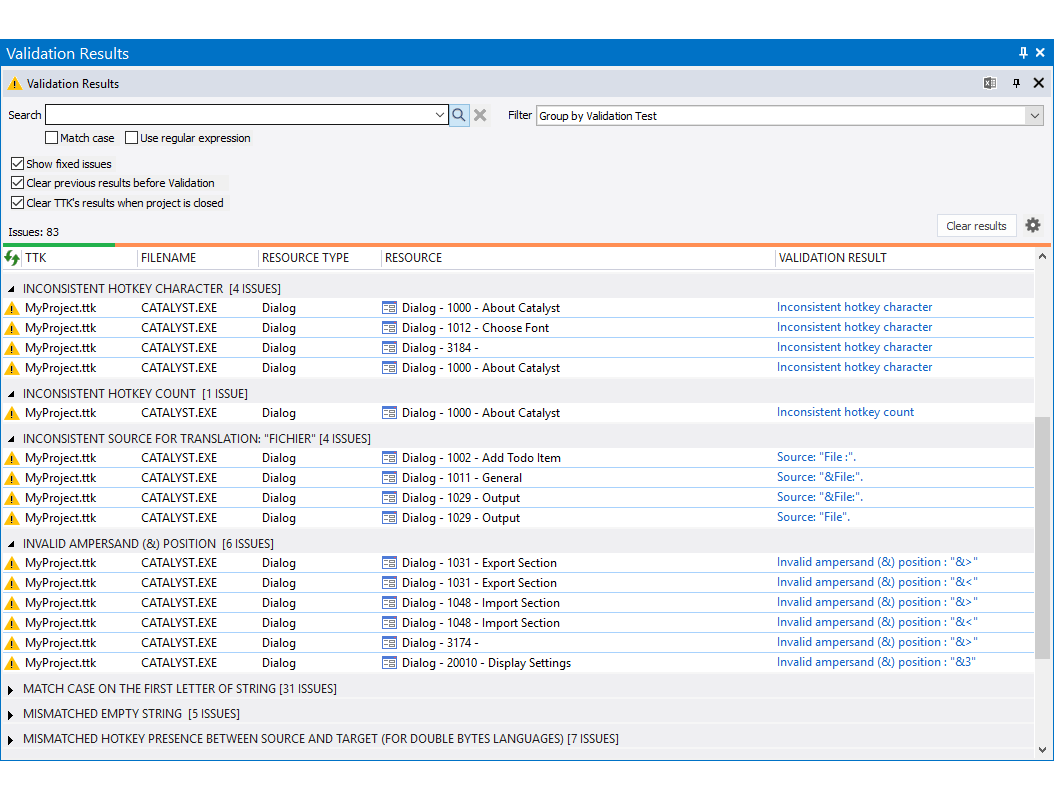
Task: Click dialog icon beside Dialog - 20010 - Display Settings
Action: click(x=390, y=663)
